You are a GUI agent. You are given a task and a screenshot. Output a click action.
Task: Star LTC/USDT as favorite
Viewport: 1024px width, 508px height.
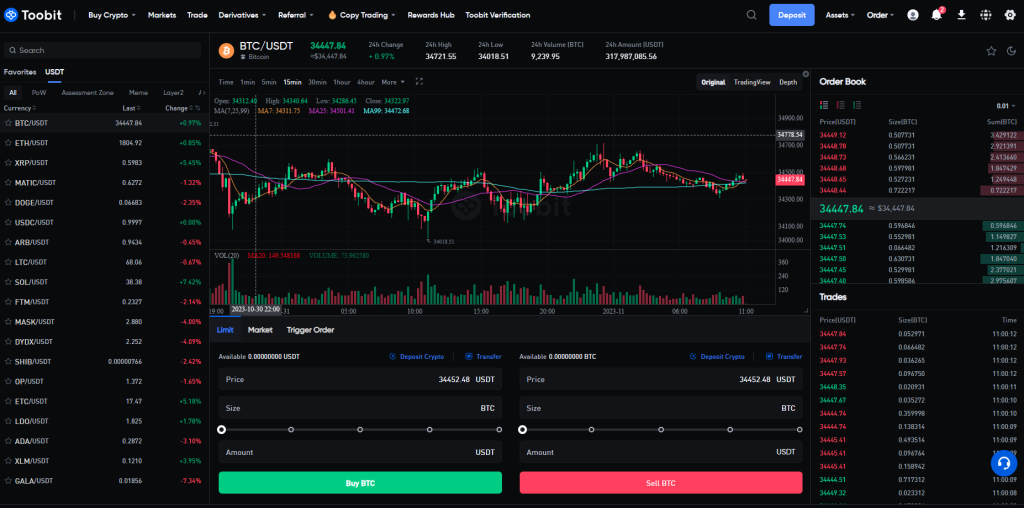click(x=8, y=262)
